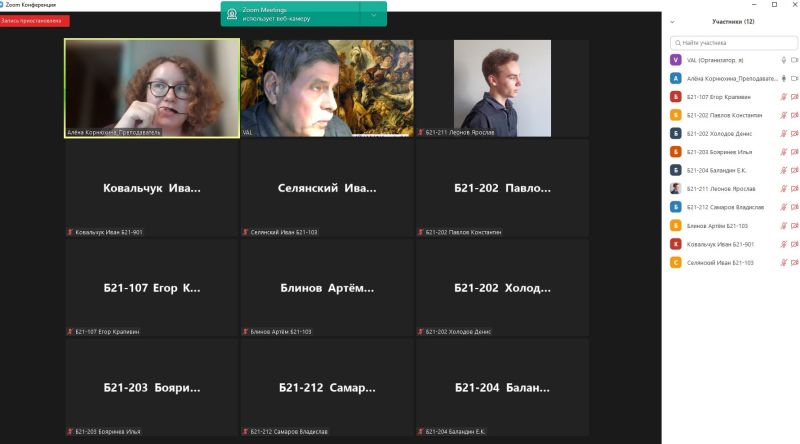Click the avatar of Б21-202 Холодов Денис in list

click(x=676, y=133)
